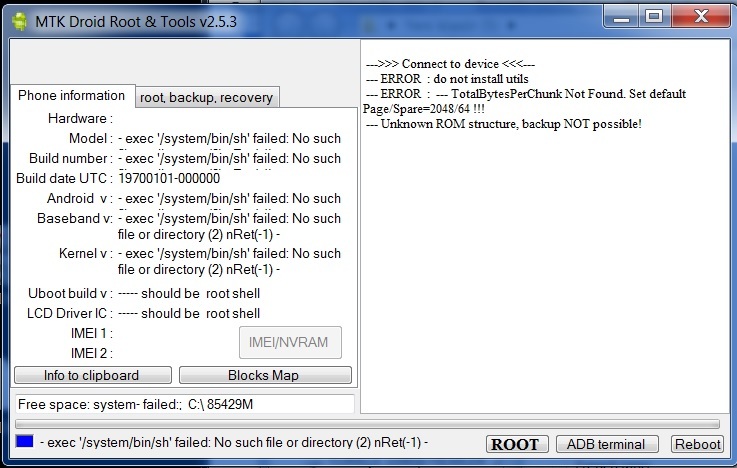Launch the ADB terminal
This screenshot has width=737, height=468.
pos(607,444)
